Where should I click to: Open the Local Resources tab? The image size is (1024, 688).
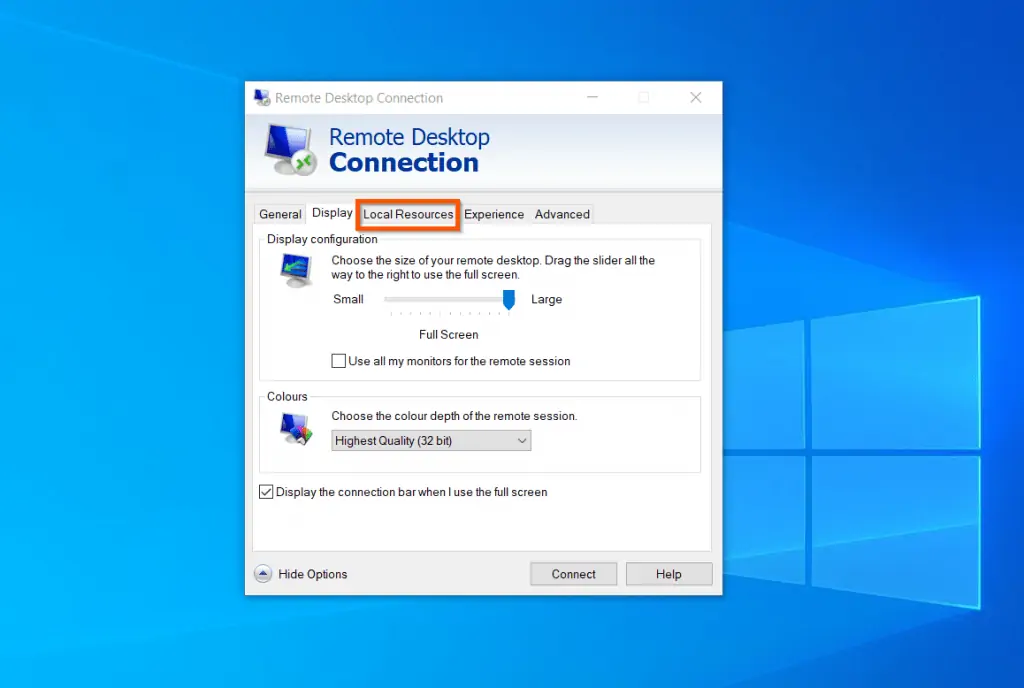pyautogui.click(x=407, y=213)
